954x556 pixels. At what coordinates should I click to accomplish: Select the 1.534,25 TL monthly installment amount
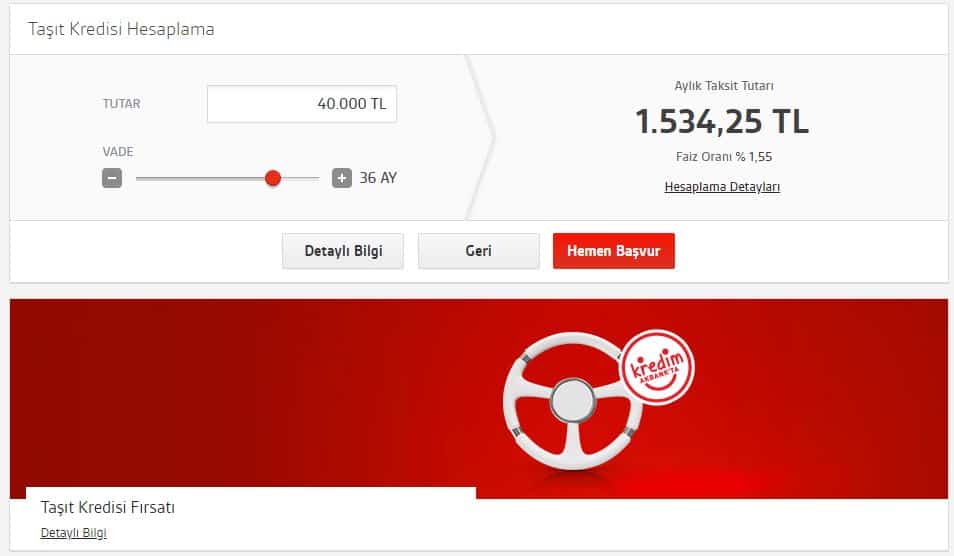722,121
